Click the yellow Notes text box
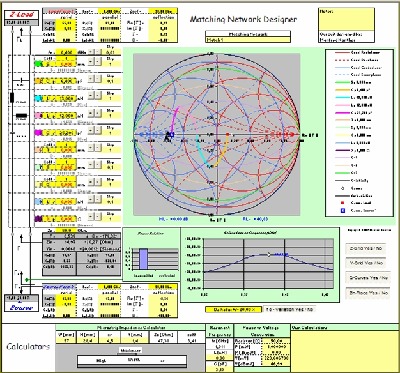The image size is (400, 373). click(346, 19)
